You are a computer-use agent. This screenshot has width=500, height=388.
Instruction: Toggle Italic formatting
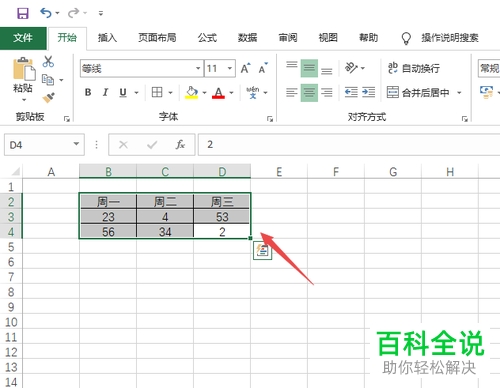[105, 92]
